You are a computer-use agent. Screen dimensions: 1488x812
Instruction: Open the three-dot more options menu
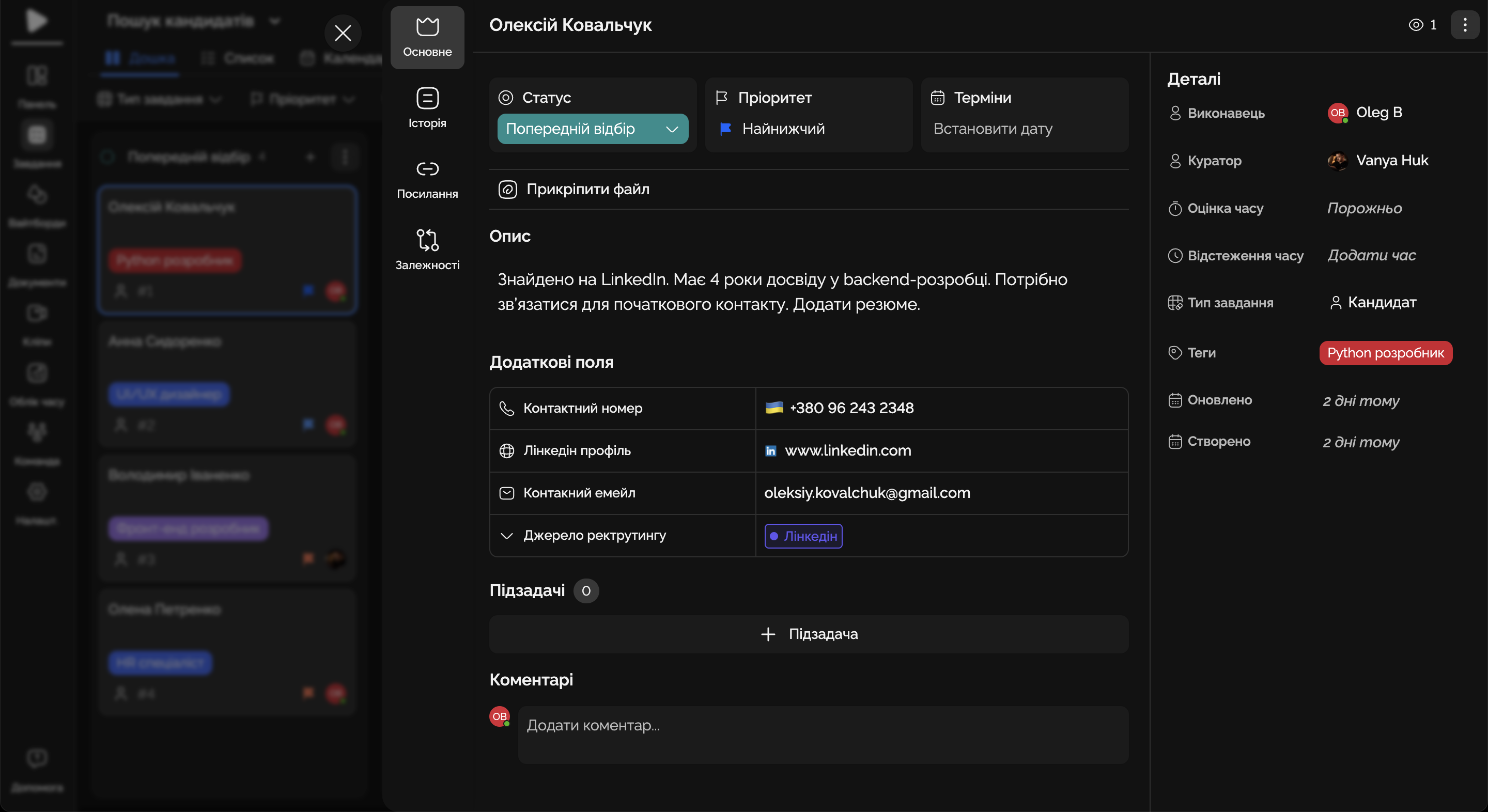coord(1464,25)
